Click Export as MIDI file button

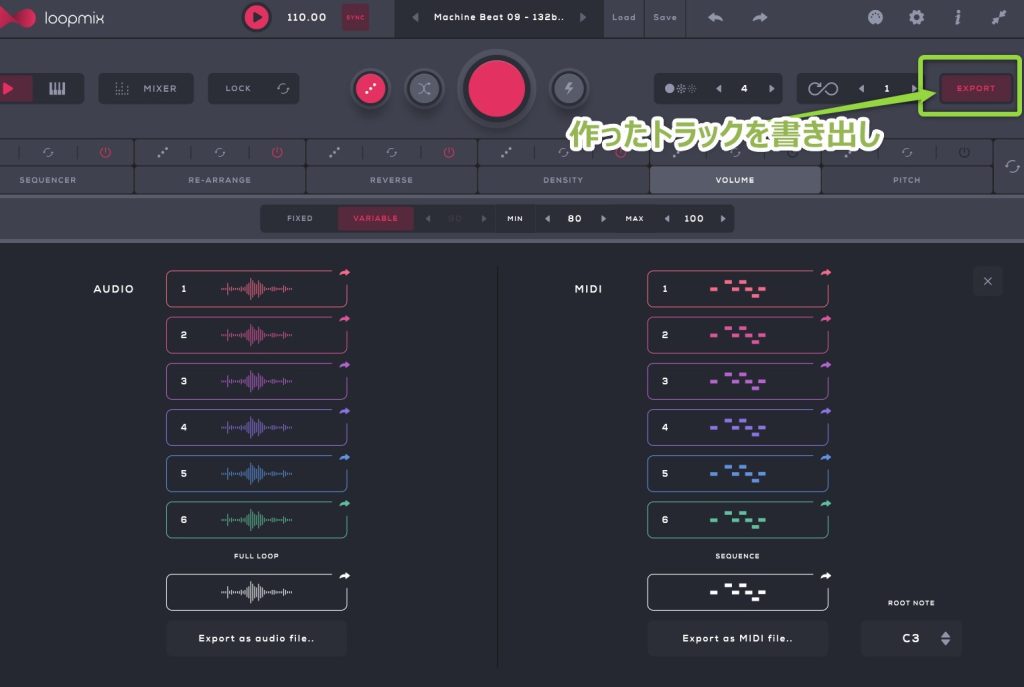737,638
